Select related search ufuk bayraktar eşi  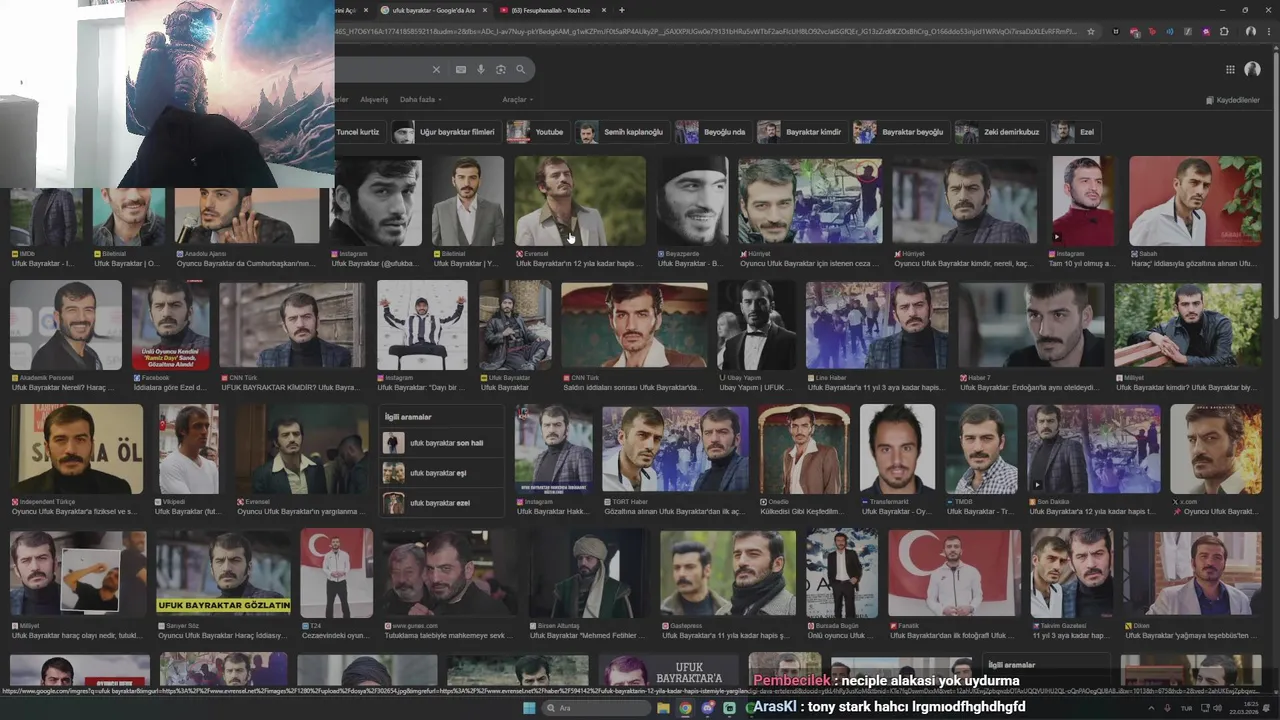click(441, 473)
